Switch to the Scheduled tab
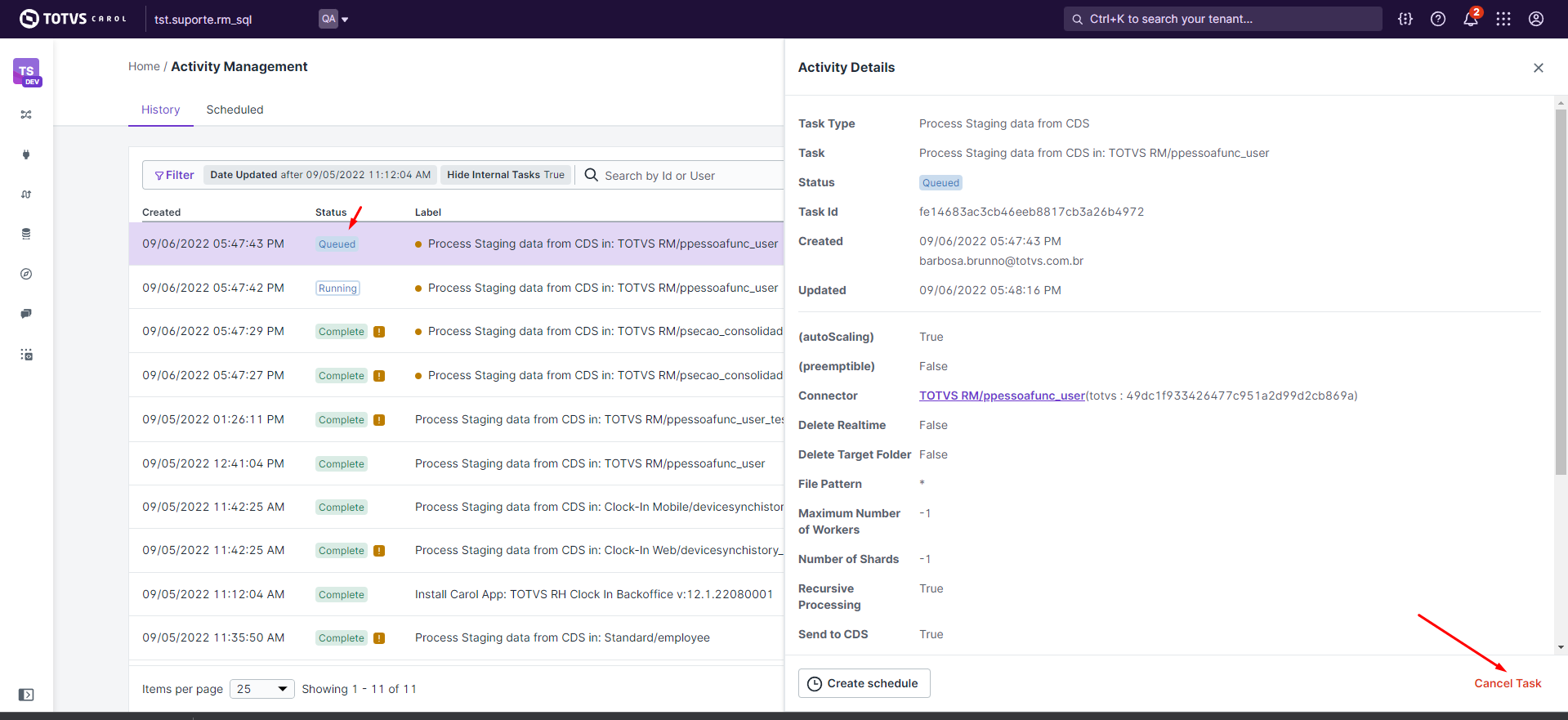The image size is (1568, 720). tap(235, 110)
